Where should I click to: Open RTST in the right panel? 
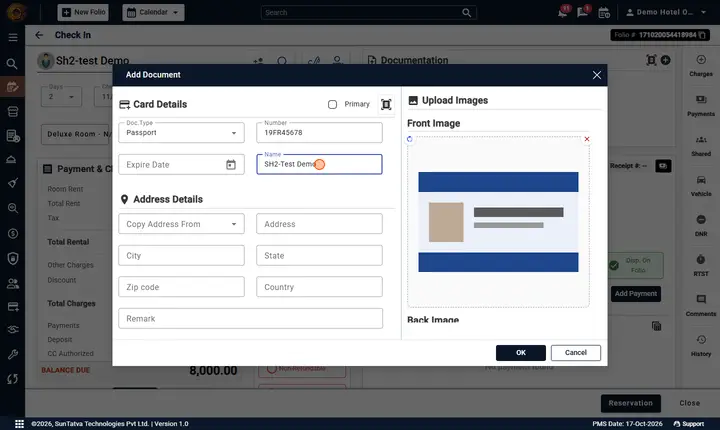701,266
